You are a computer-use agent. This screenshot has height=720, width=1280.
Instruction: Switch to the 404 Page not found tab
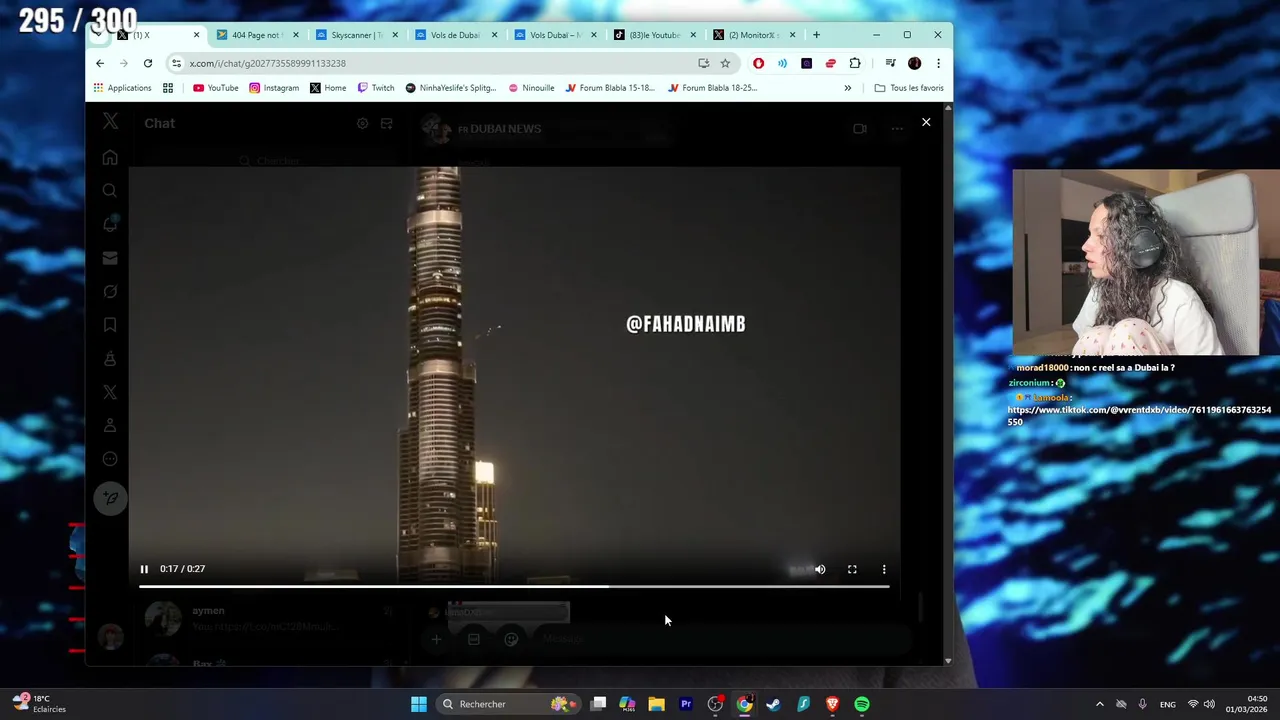click(256, 35)
